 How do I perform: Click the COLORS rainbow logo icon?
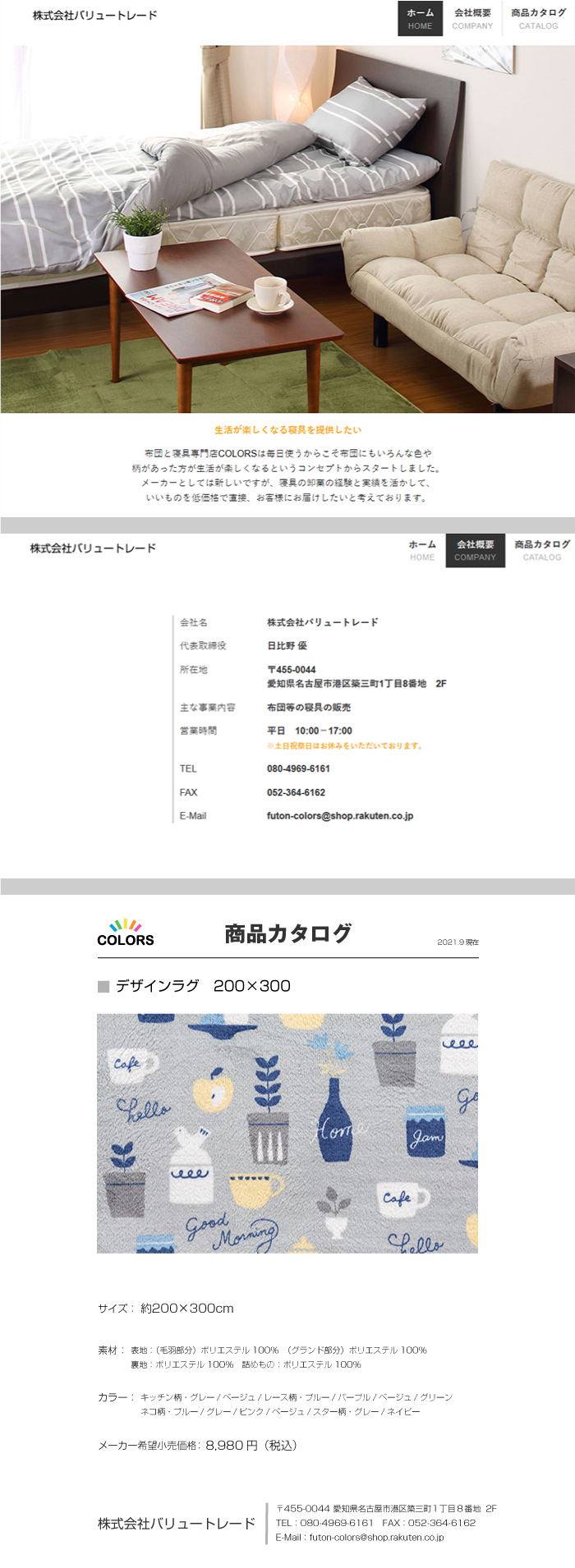click(125, 933)
